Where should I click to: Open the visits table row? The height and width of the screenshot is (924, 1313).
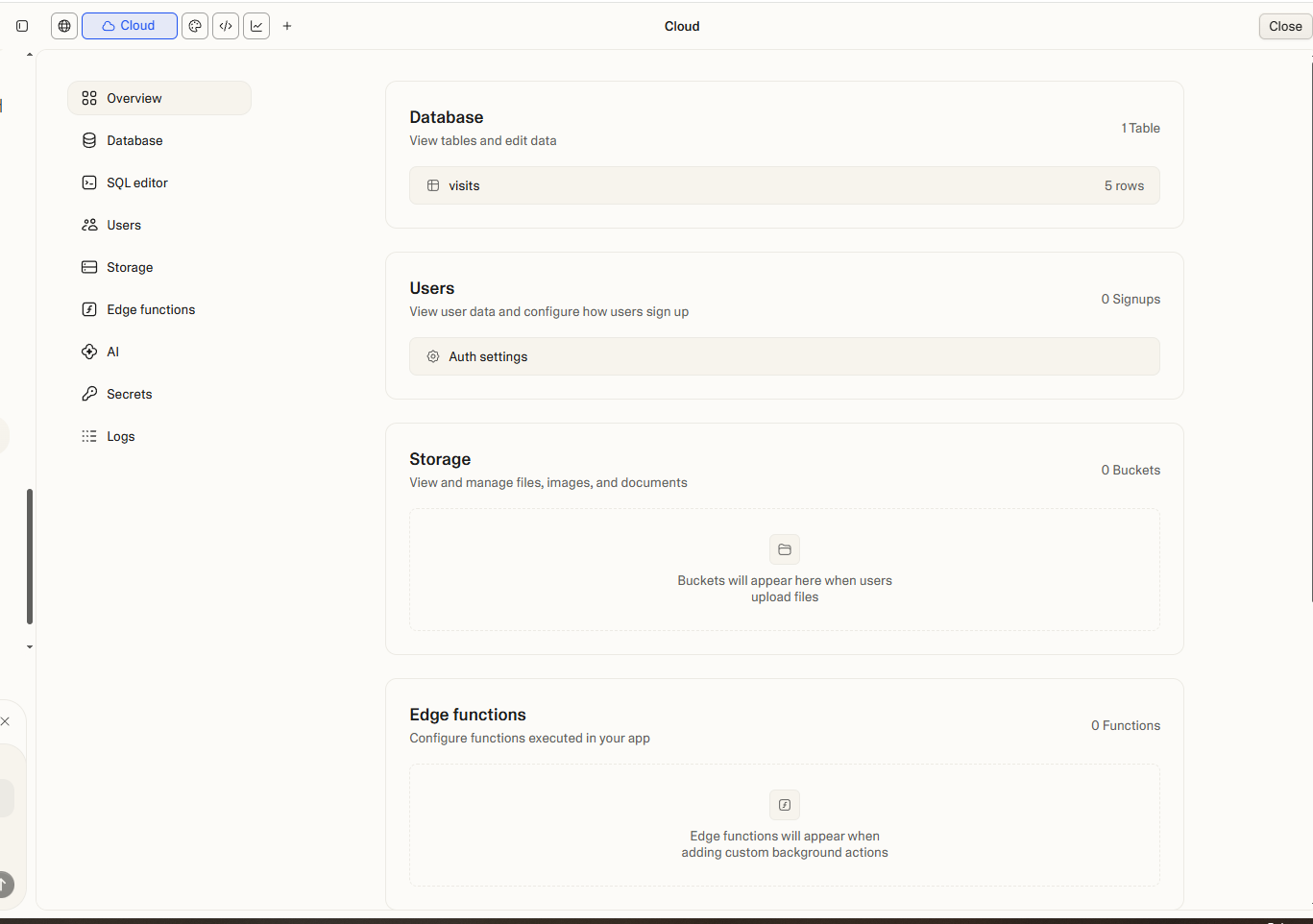(785, 185)
